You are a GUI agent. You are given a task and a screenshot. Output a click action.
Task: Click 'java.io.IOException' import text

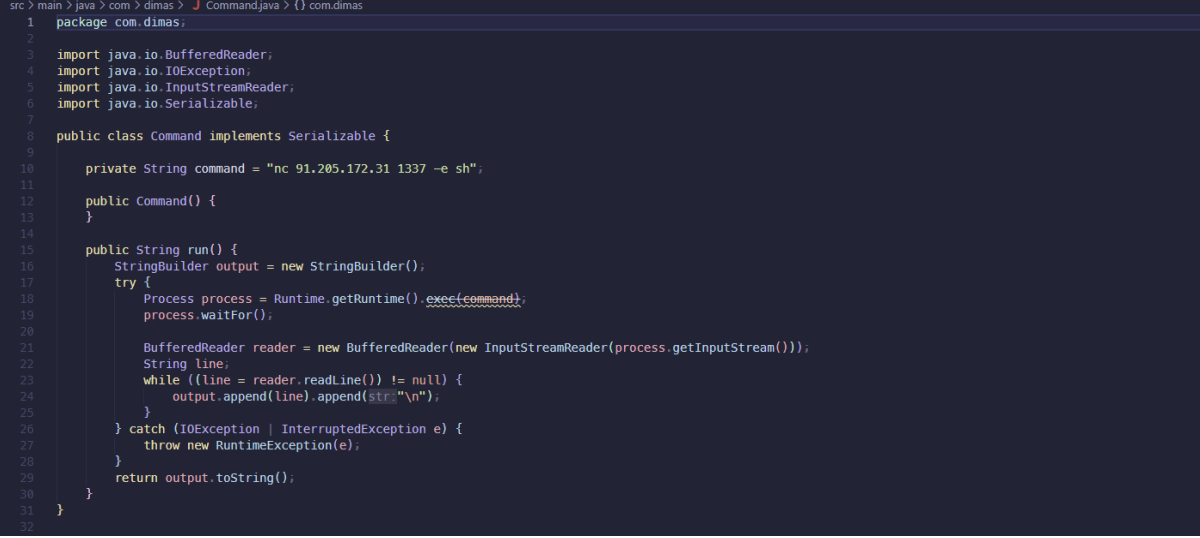pyautogui.click(x=176, y=71)
